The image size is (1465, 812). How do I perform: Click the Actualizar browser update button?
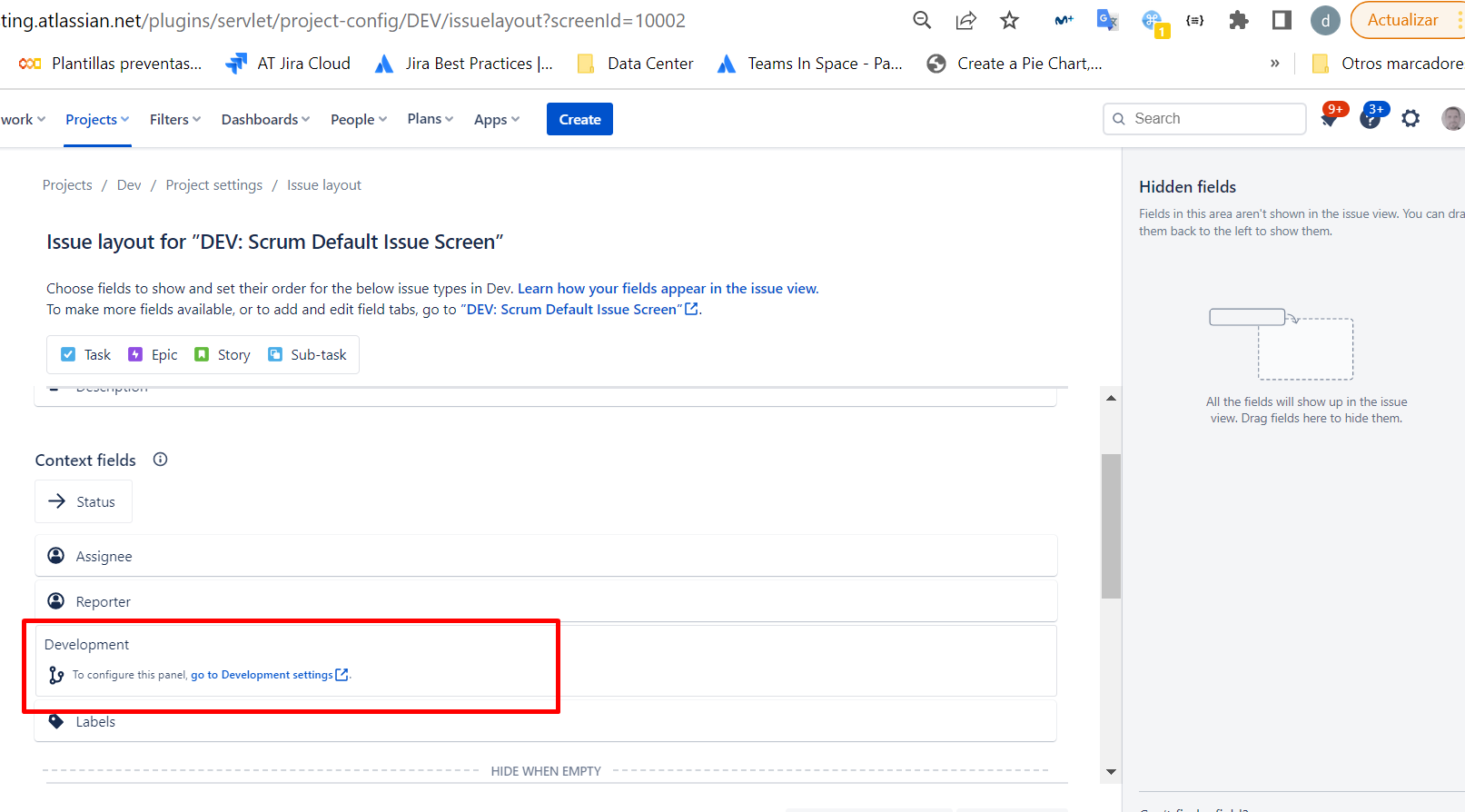(x=1402, y=20)
